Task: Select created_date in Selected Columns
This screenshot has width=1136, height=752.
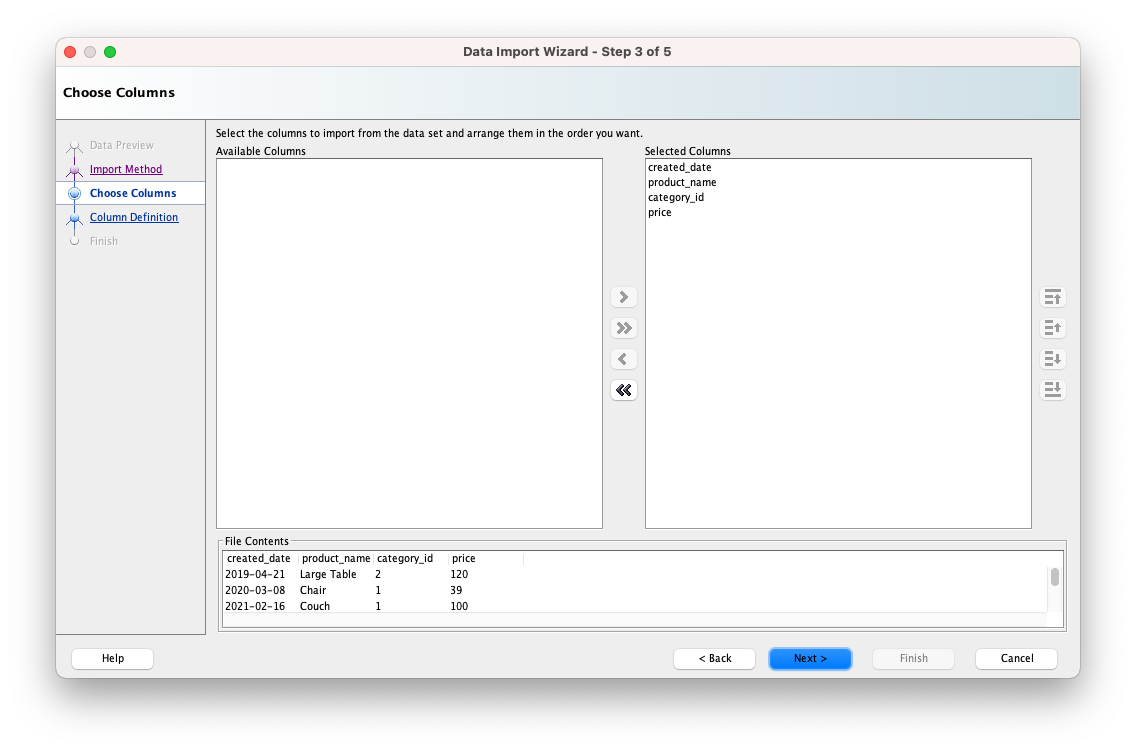Action: click(679, 167)
